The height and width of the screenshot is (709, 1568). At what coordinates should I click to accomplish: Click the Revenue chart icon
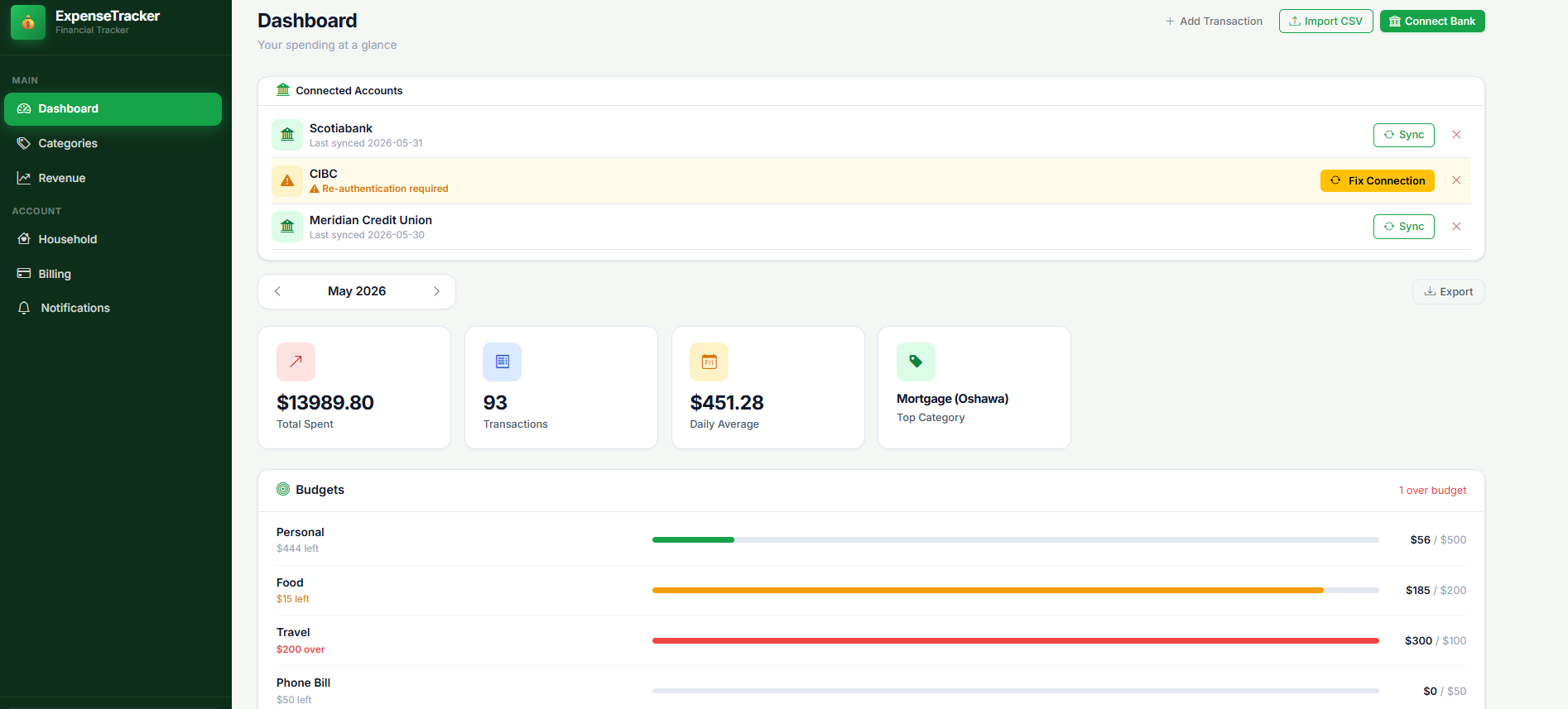click(24, 178)
